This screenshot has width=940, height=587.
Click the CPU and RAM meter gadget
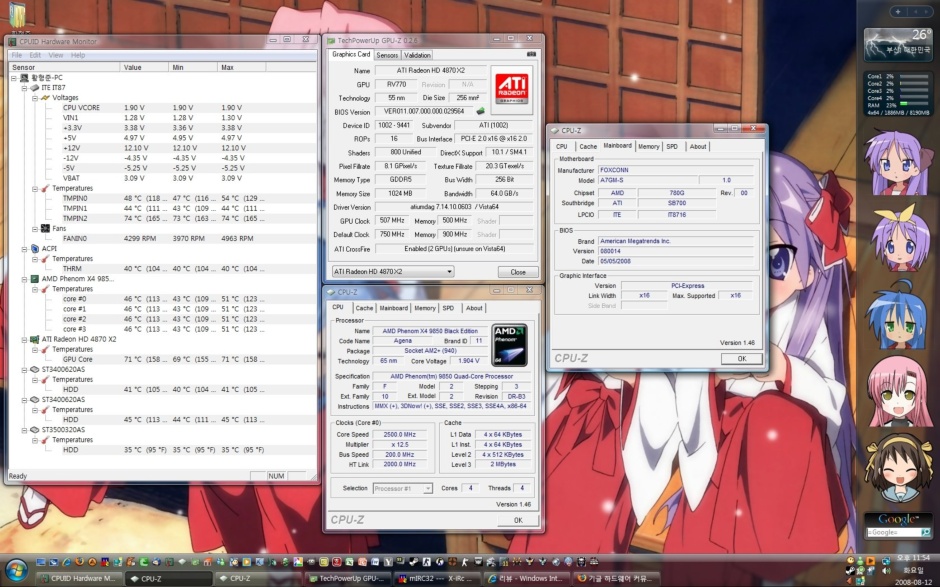coord(898,94)
